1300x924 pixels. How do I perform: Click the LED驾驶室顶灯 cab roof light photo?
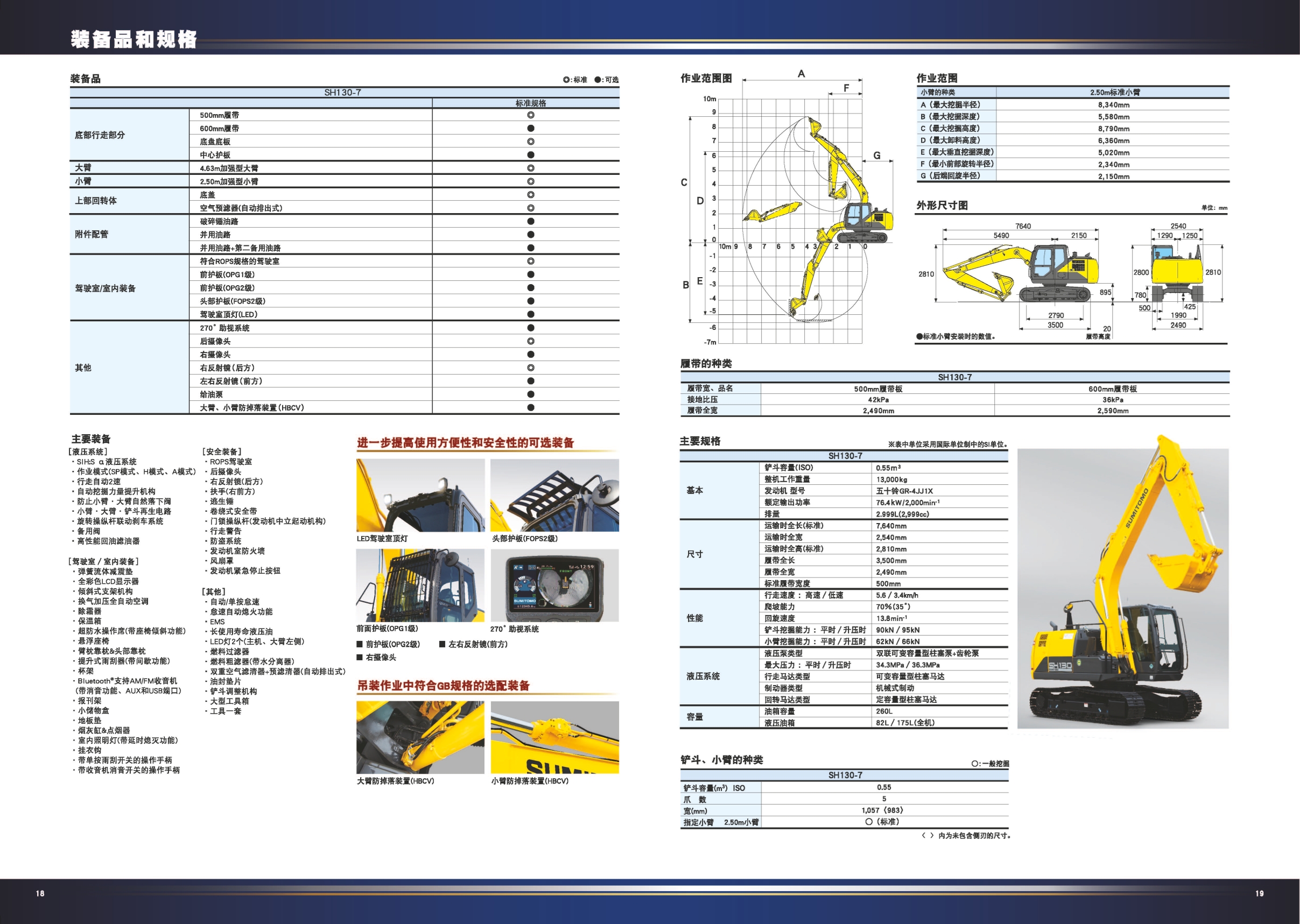click(420, 495)
